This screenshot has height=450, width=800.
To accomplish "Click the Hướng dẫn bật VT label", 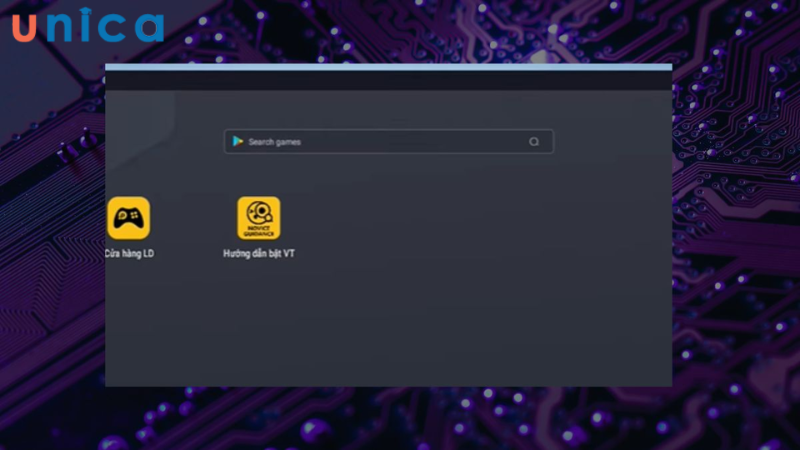I will (x=259, y=254).
